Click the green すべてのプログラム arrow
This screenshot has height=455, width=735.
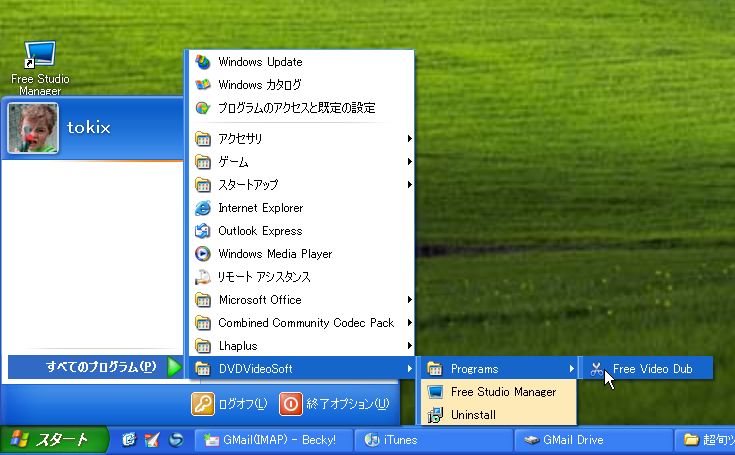pyautogui.click(x=174, y=367)
